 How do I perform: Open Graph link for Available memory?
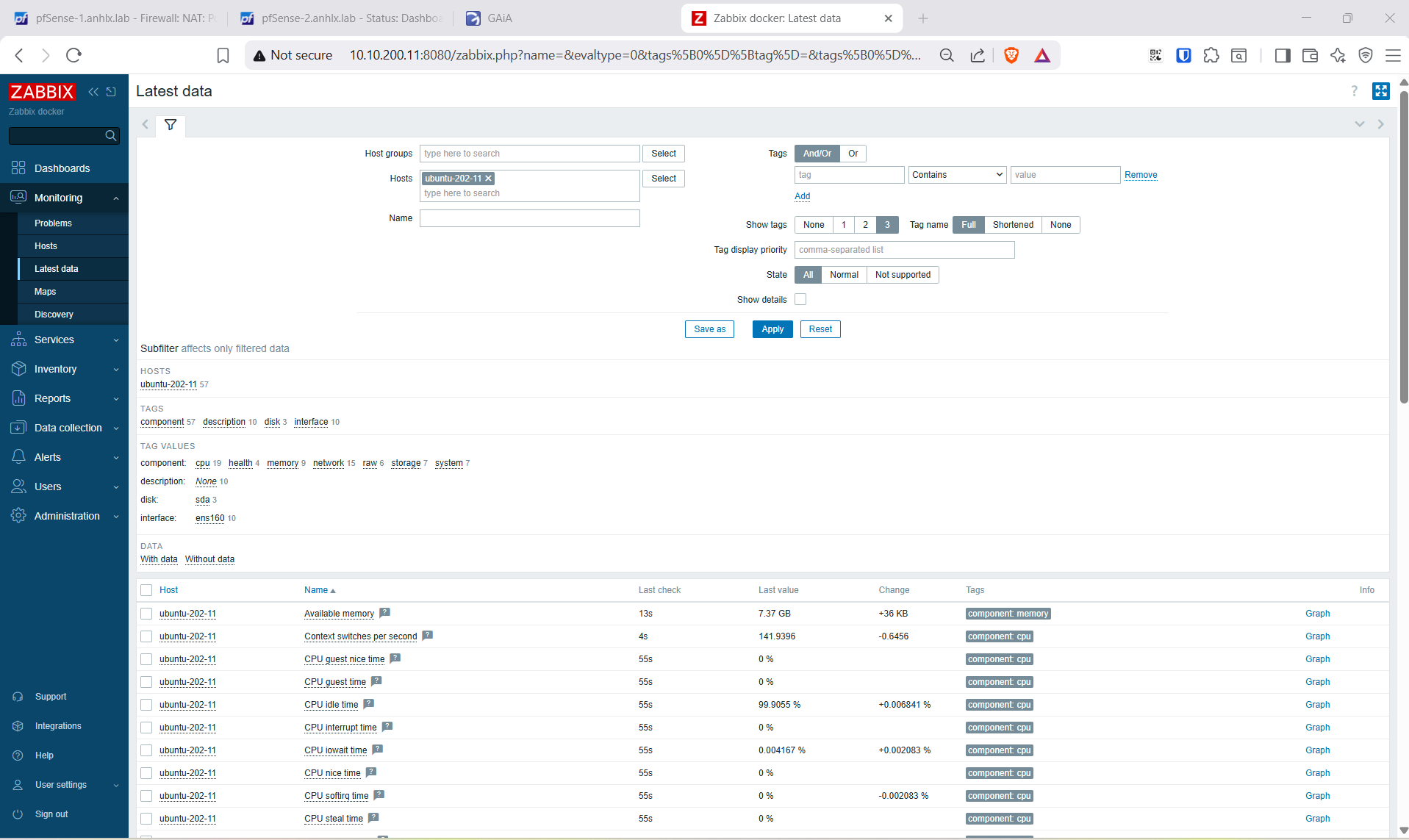click(x=1317, y=614)
